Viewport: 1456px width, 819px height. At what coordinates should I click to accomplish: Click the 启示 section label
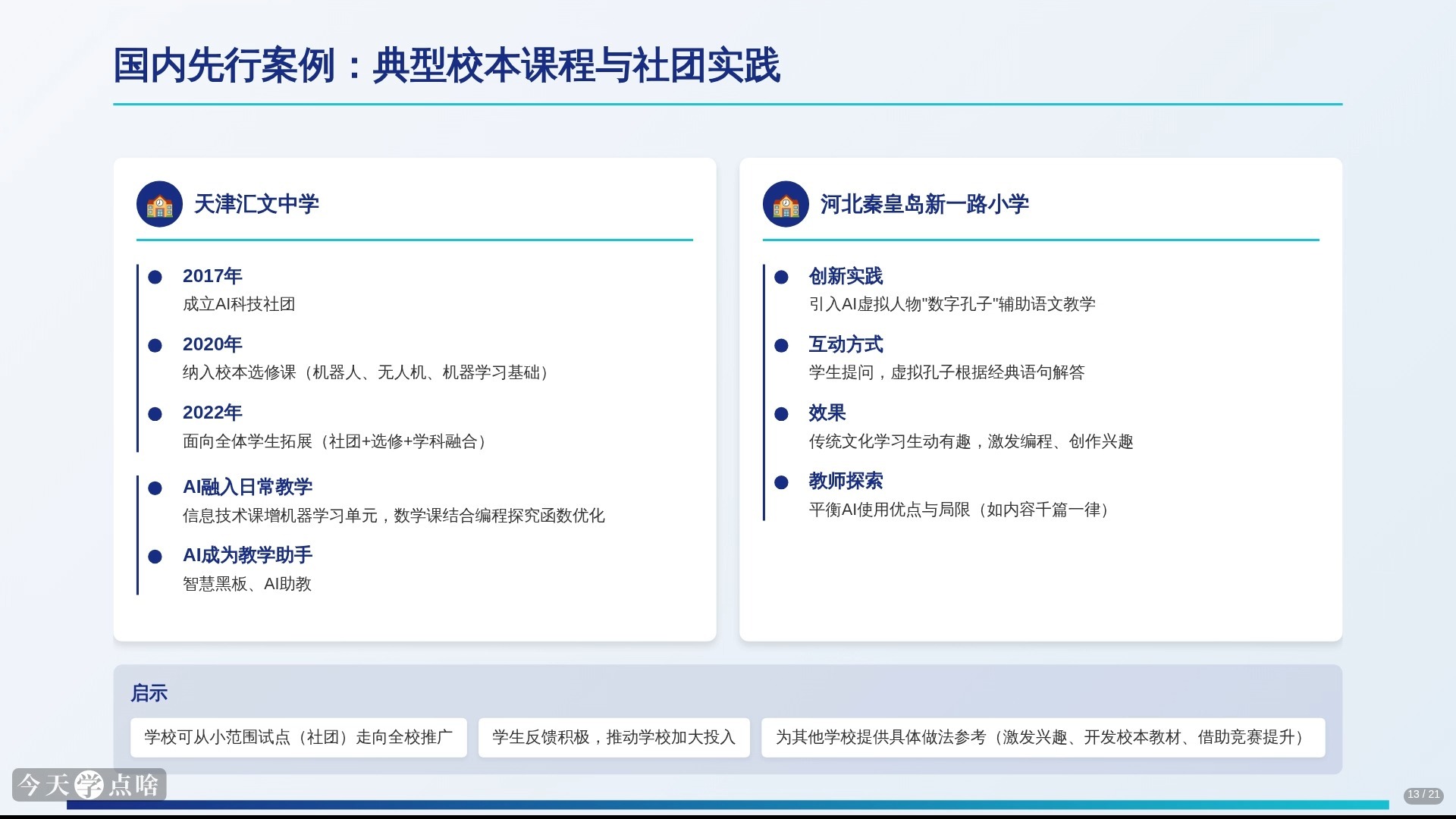(149, 693)
